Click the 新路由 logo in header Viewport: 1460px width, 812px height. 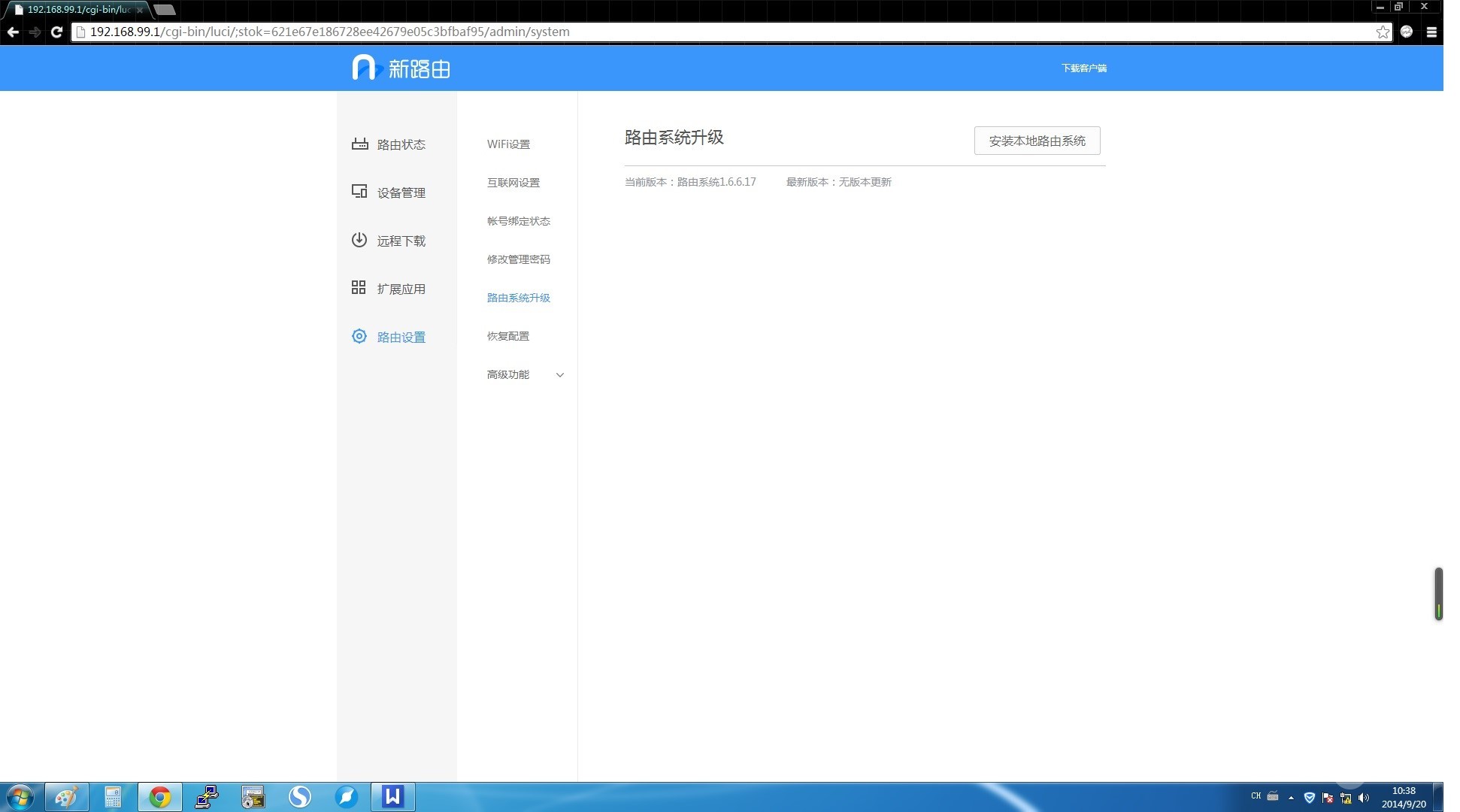click(x=401, y=68)
